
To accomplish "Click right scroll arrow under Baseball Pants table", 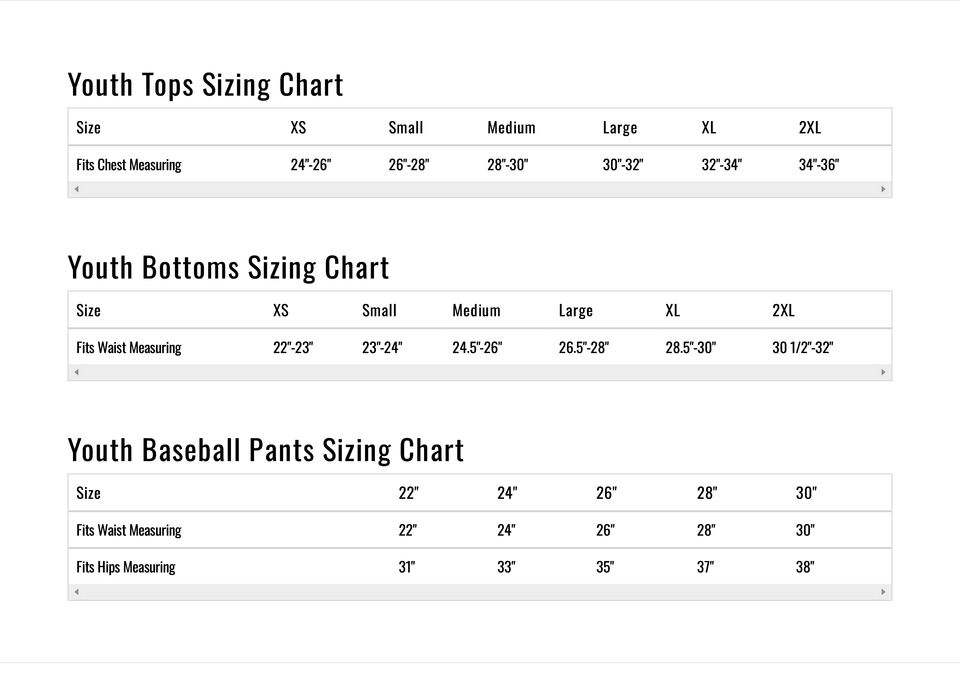I will [883, 592].
